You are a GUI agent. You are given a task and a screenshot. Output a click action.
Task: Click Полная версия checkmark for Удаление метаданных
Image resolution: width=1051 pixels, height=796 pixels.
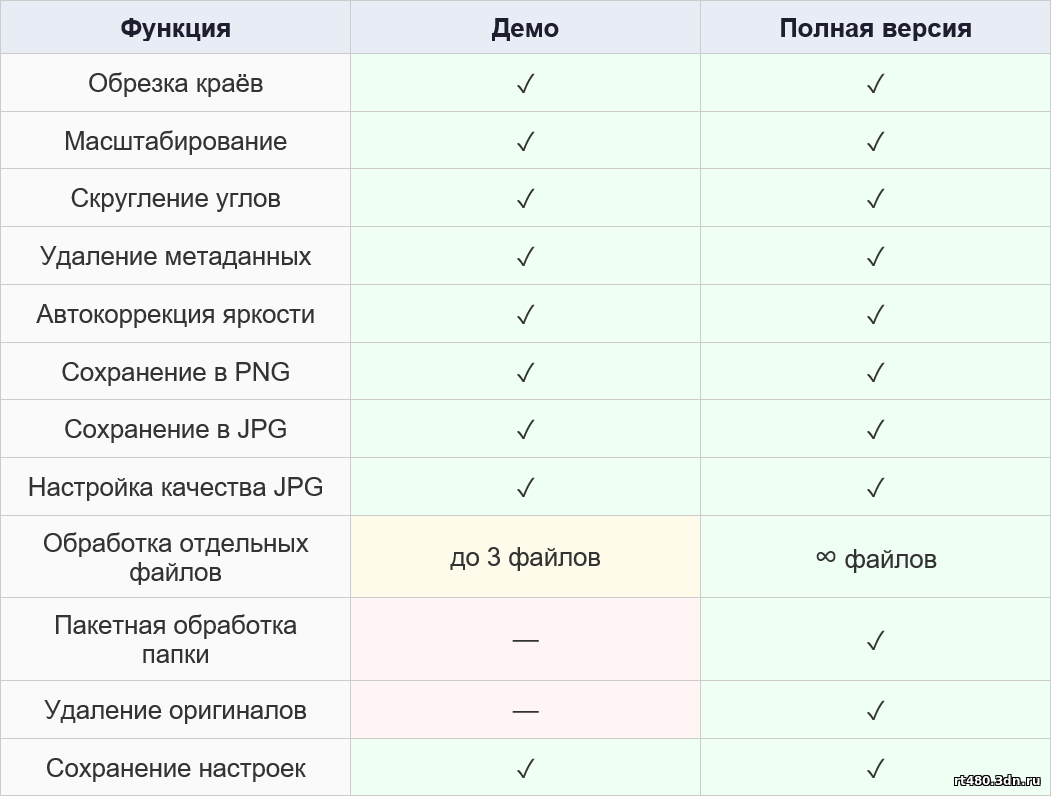point(875,257)
